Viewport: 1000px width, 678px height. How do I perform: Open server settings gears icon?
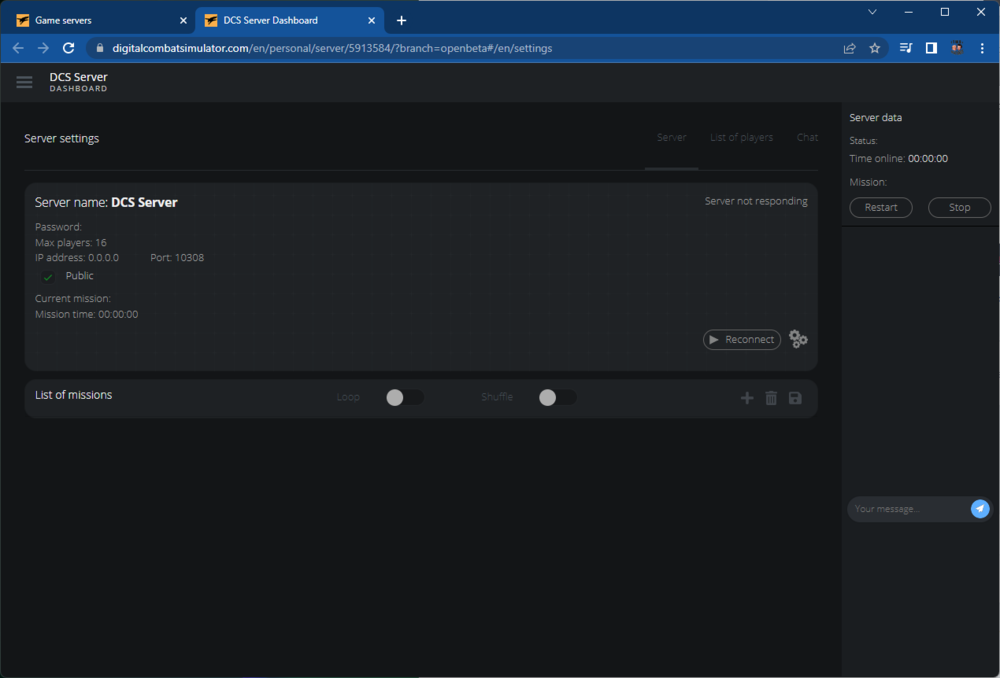pyautogui.click(x=798, y=339)
